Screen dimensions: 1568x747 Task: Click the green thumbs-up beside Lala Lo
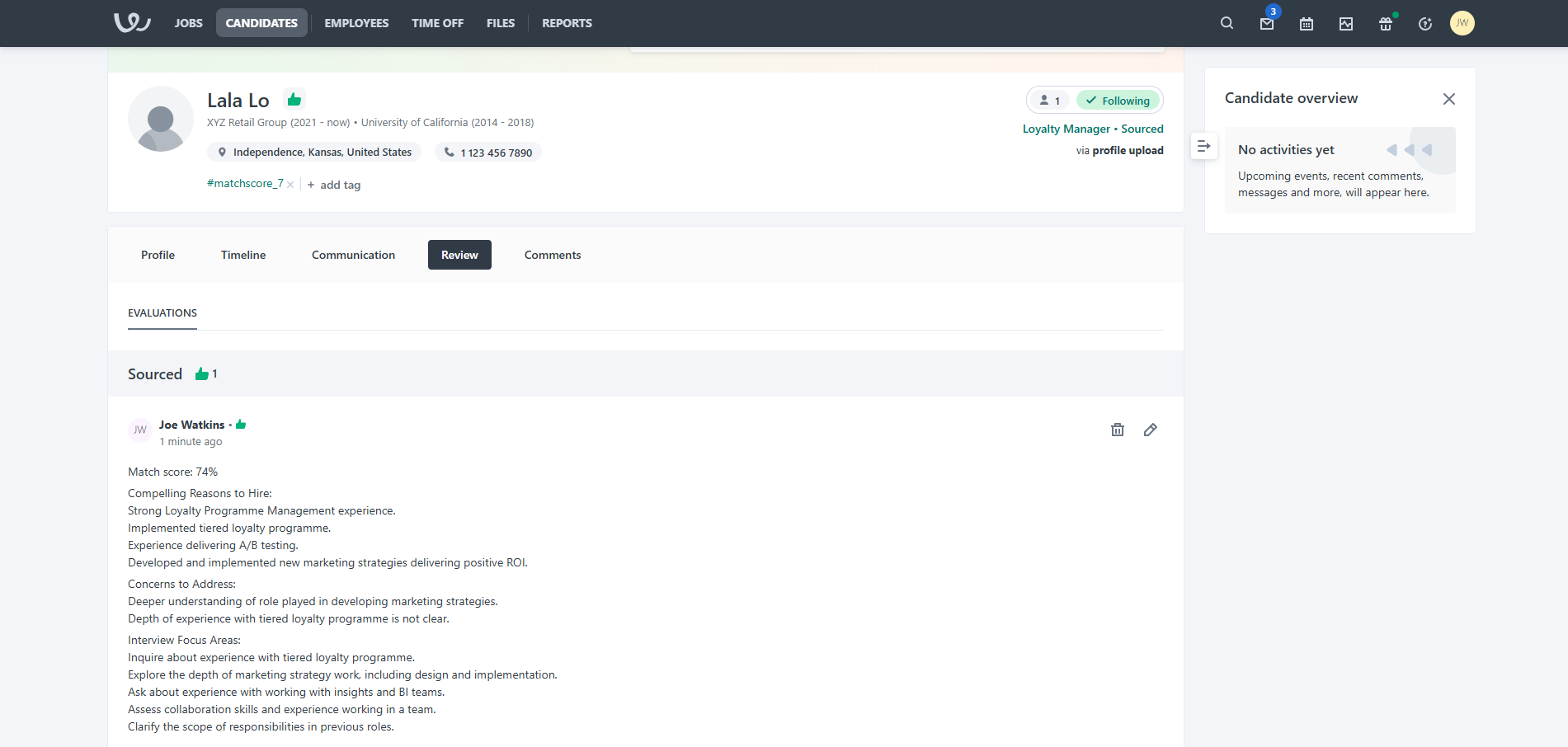tap(294, 100)
